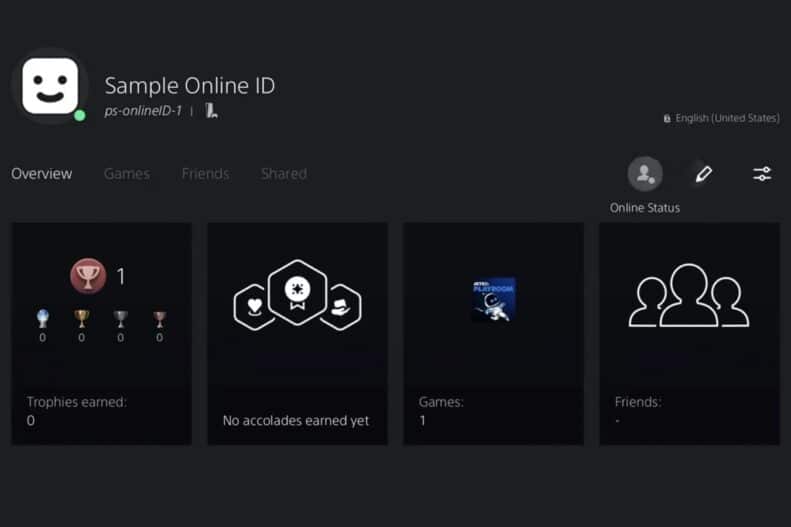This screenshot has width=791, height=527.
Task: Select the gold trophy icon
Action: click(81, 319)
